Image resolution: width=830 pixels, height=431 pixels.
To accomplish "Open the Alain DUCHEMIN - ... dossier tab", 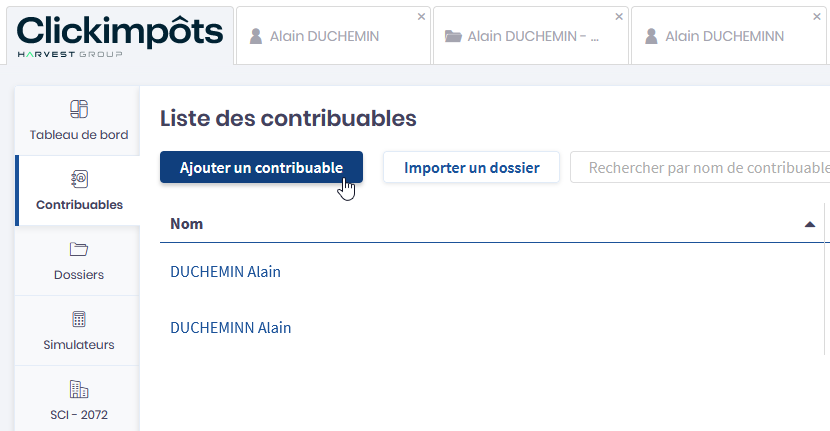I will (532, 36).
